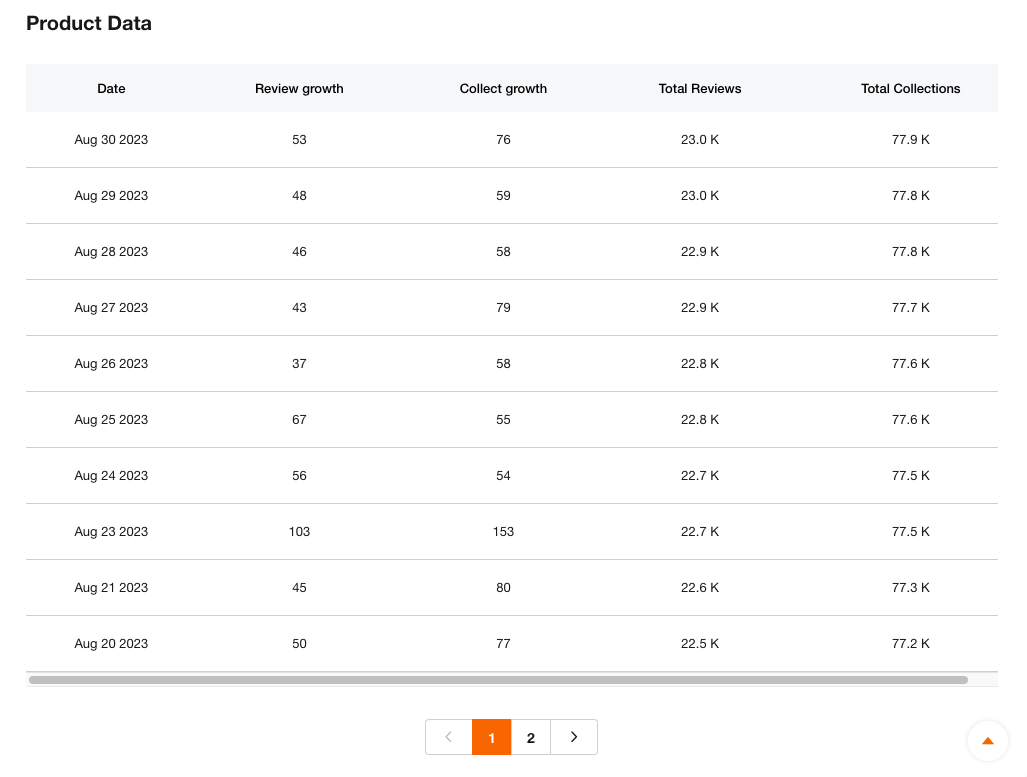Click the Total Reviews column header

tap(699, 88)
